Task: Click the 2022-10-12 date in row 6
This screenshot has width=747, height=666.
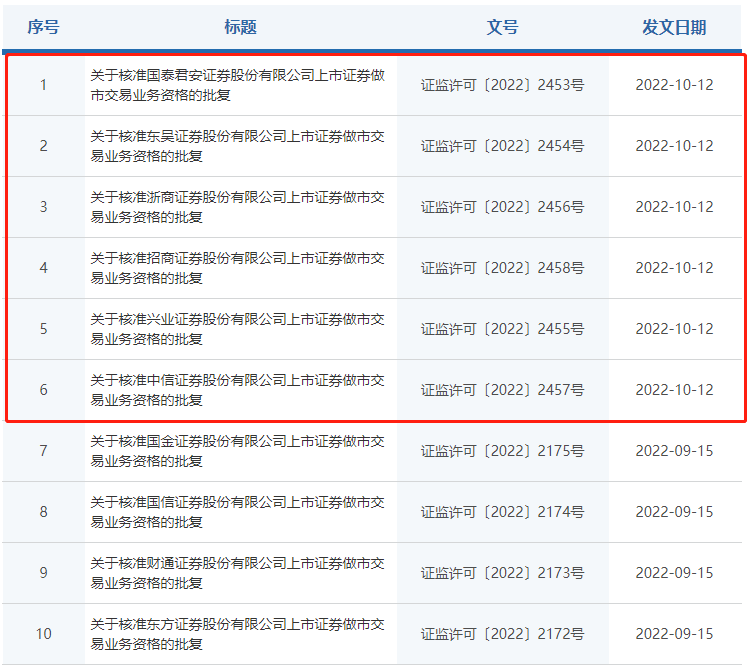Action: point(674,390)
